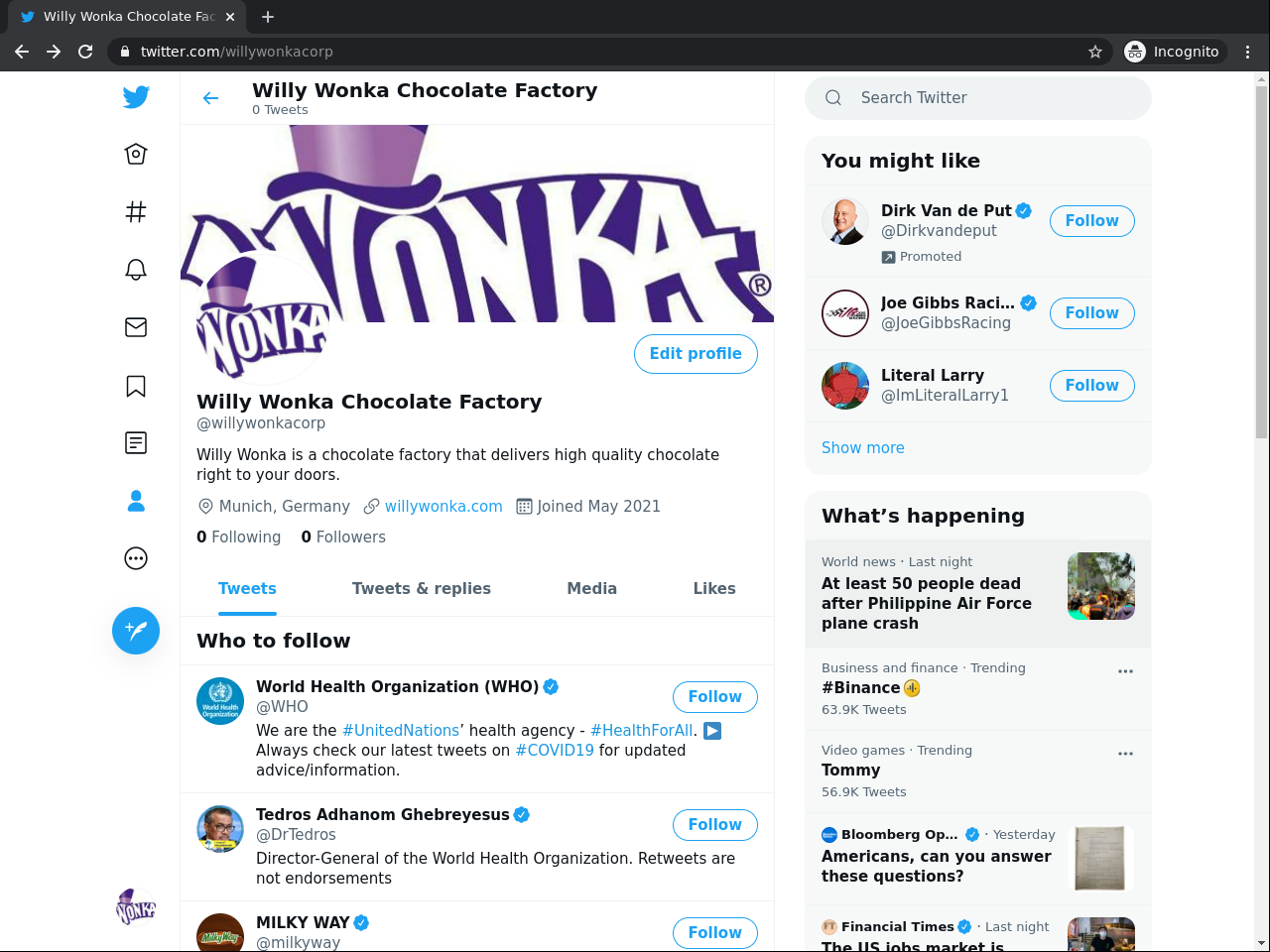Image resolution: width=1270 pixels, height=952 pixels.
Task: Open options menu for #Binance trend
Action: coord(1125,671)
